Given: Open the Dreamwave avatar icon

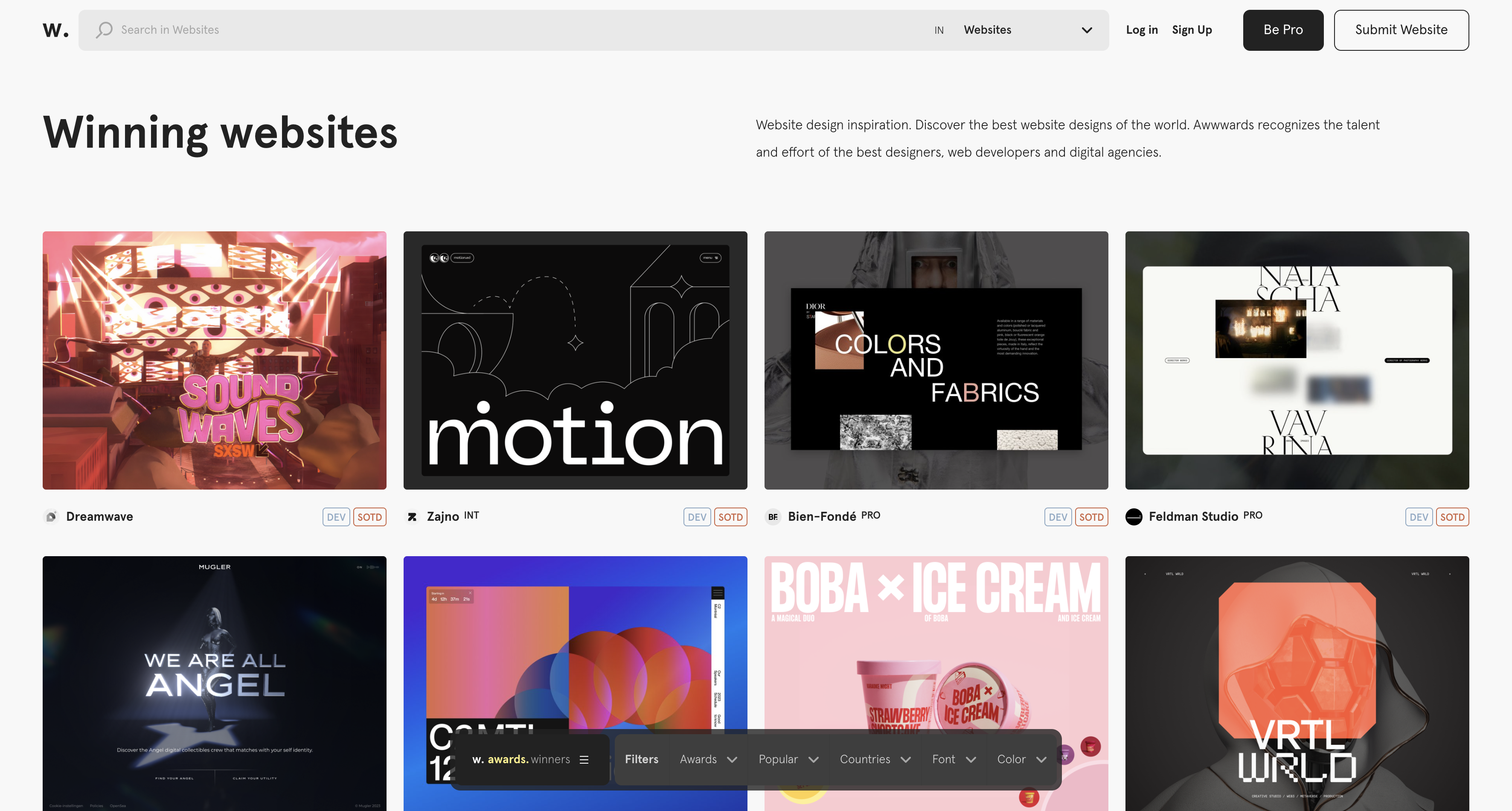Looking at the screenshot, I should click(x=51, y=517).
